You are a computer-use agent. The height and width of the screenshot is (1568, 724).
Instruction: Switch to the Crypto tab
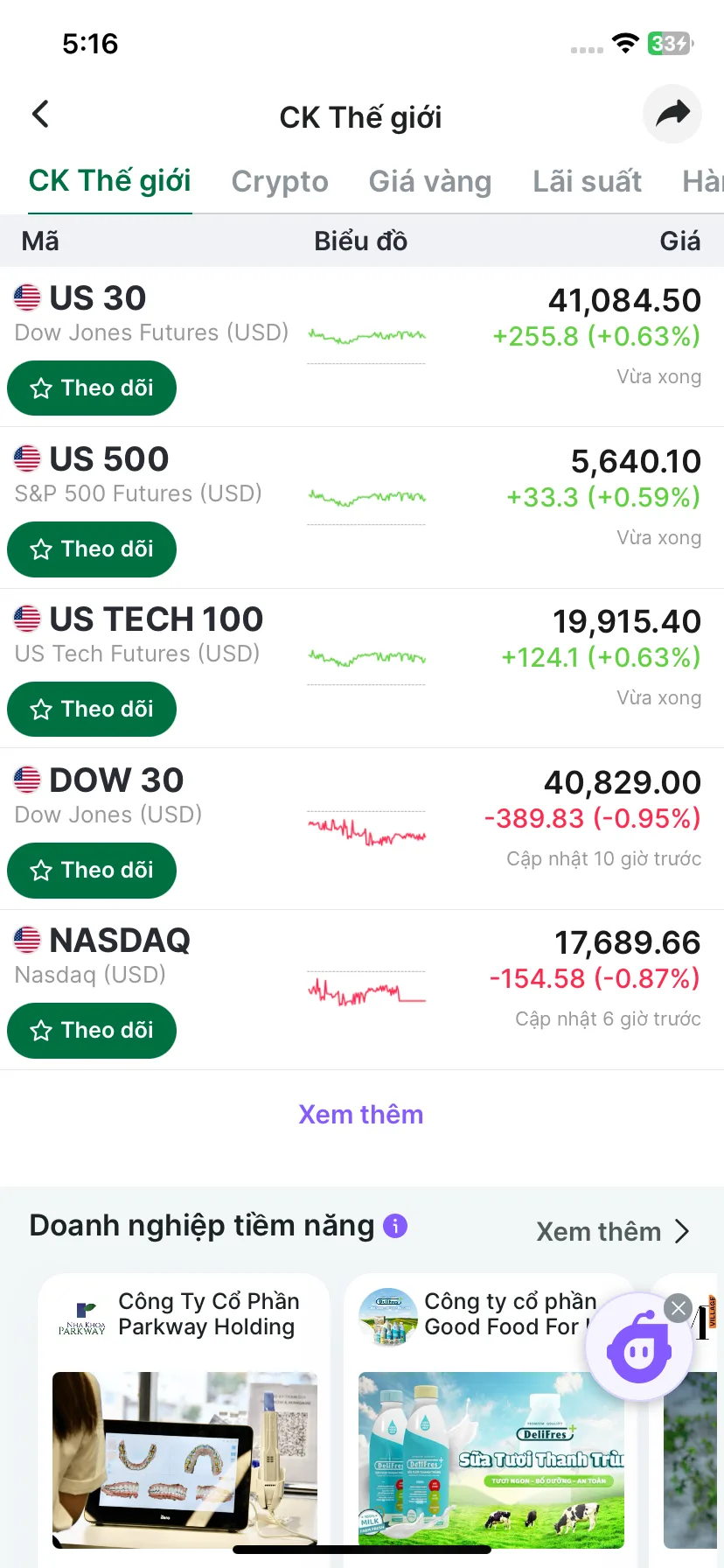point(280,181)
